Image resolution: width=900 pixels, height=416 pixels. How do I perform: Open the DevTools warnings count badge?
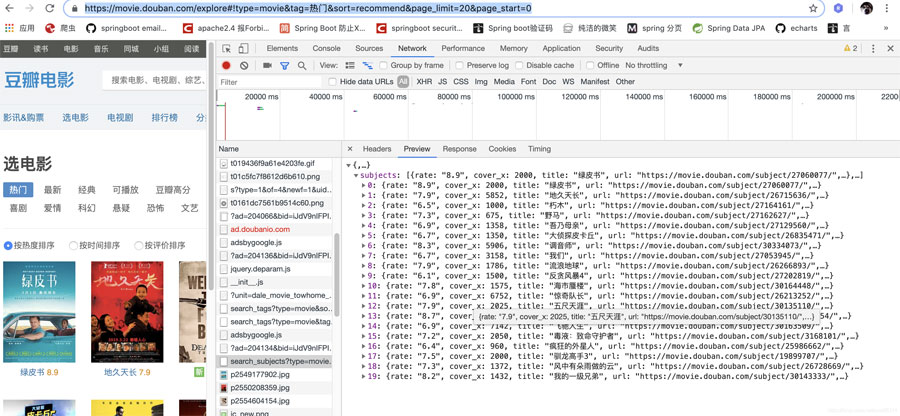(x=850, y=49)
